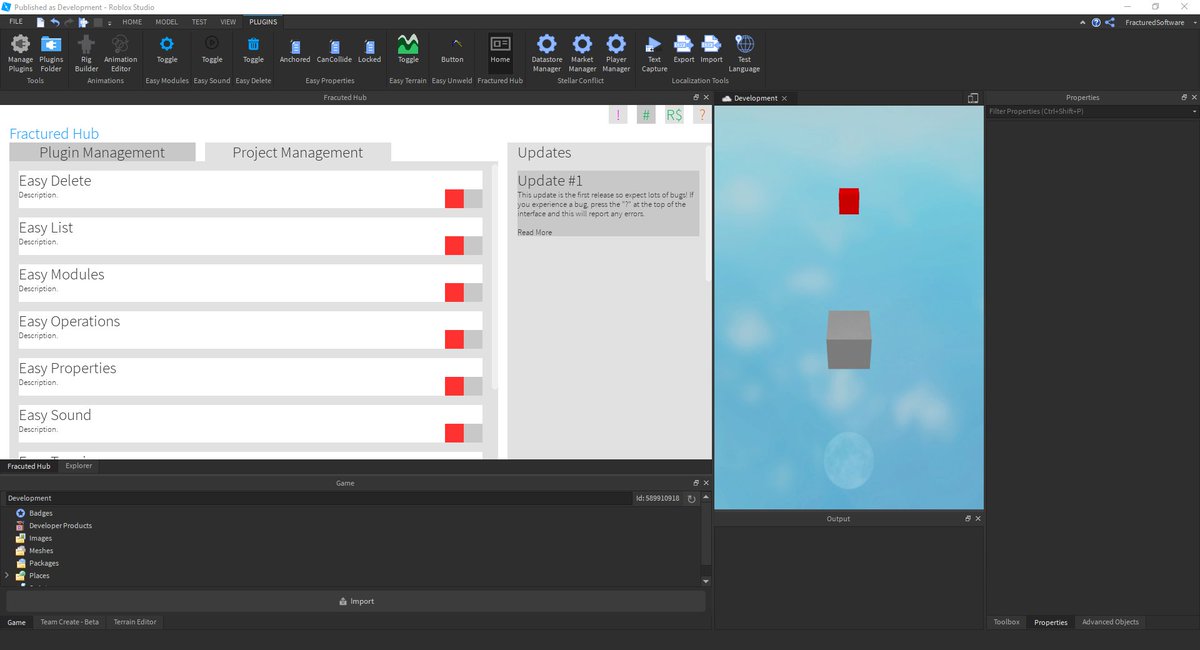Toggle the Easy Operations plugin switch
This screenshot has height=650, width=1200.
point(463,339)
